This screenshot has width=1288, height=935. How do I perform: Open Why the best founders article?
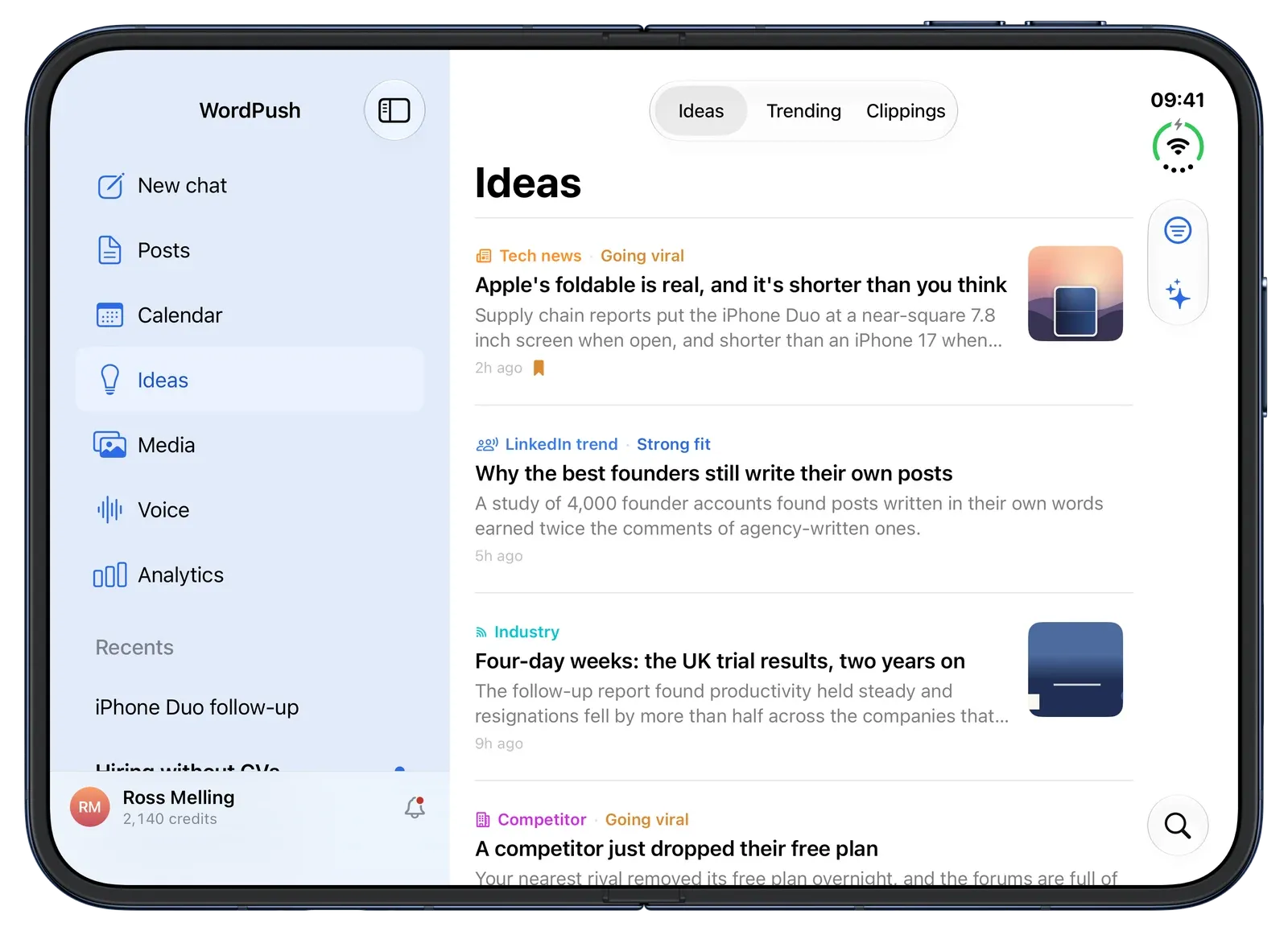[714, 473]
